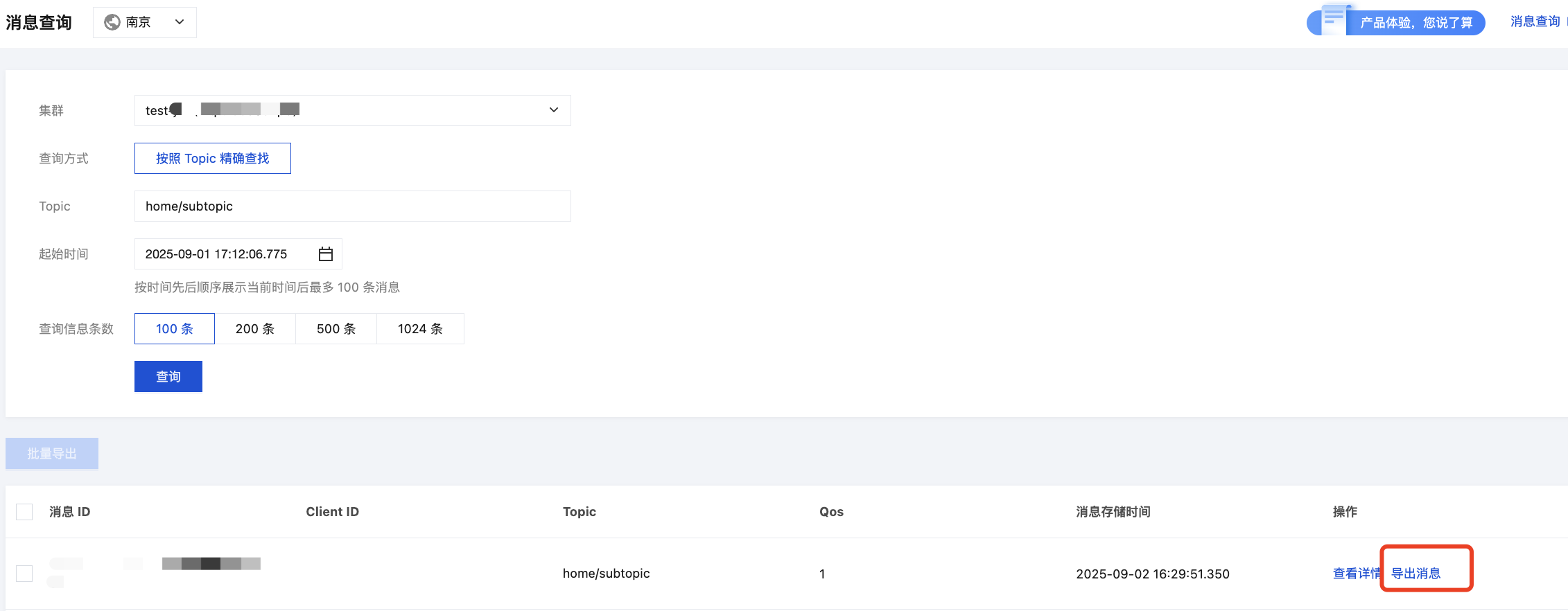The height and width of the screenshot is (611, 1568).
Task: Open the calendar picker for 起始时间
Action: pyautogui.click(x=325, y=254)
